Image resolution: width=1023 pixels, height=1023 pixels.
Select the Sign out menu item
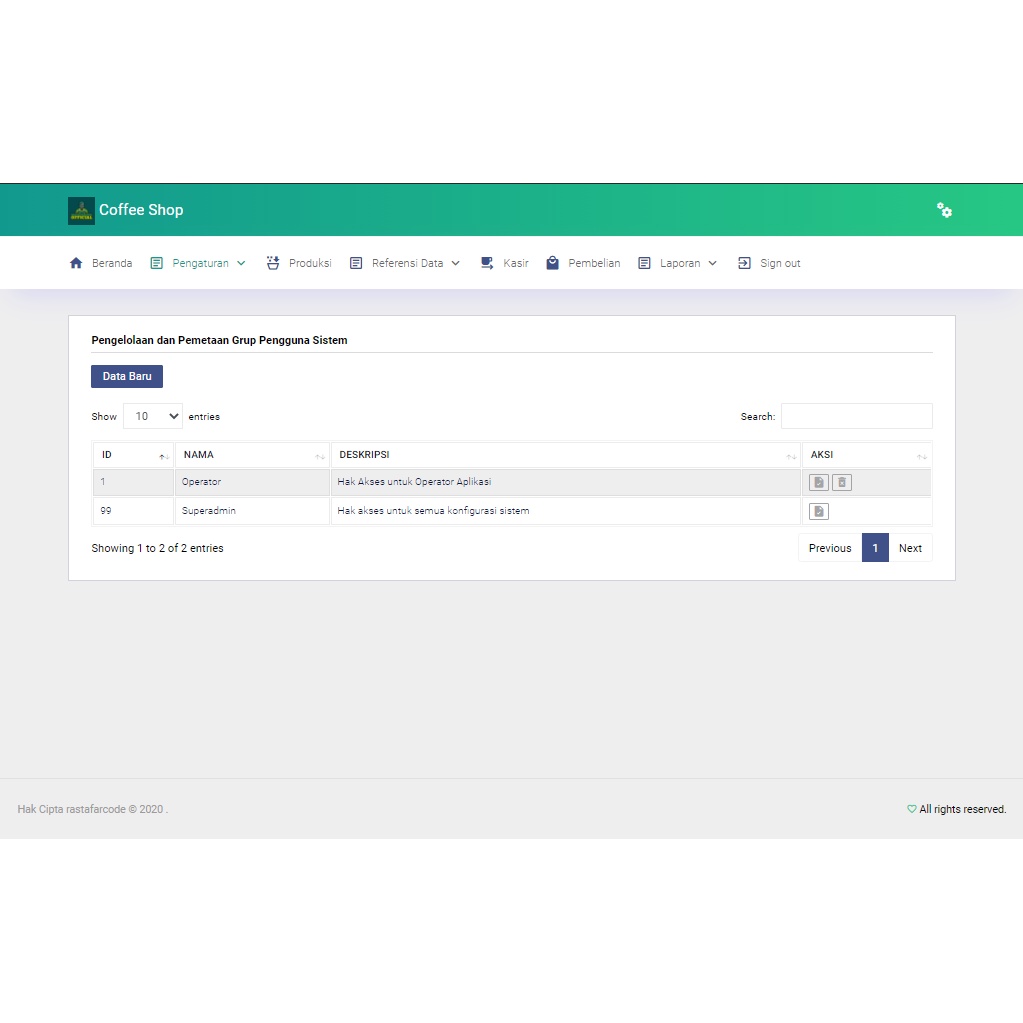click(x=780, y=263)
